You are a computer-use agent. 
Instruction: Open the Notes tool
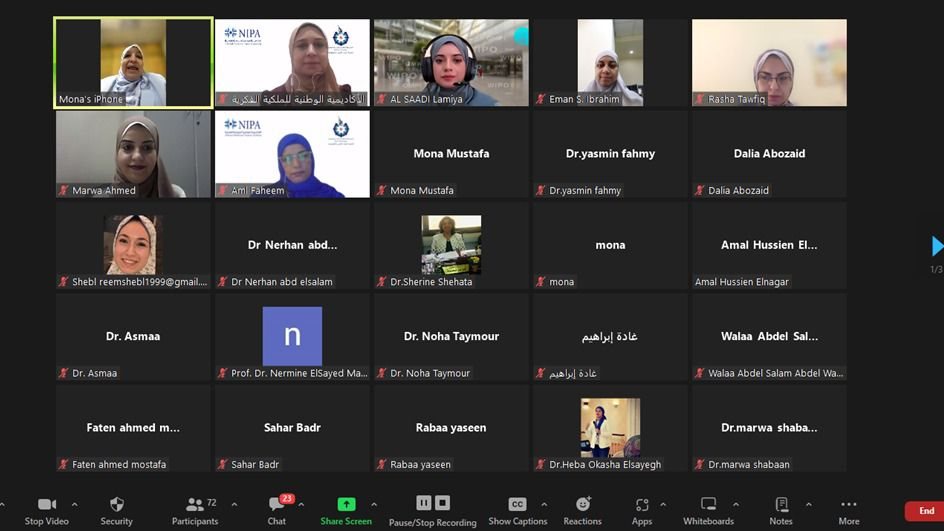point(781,505)
